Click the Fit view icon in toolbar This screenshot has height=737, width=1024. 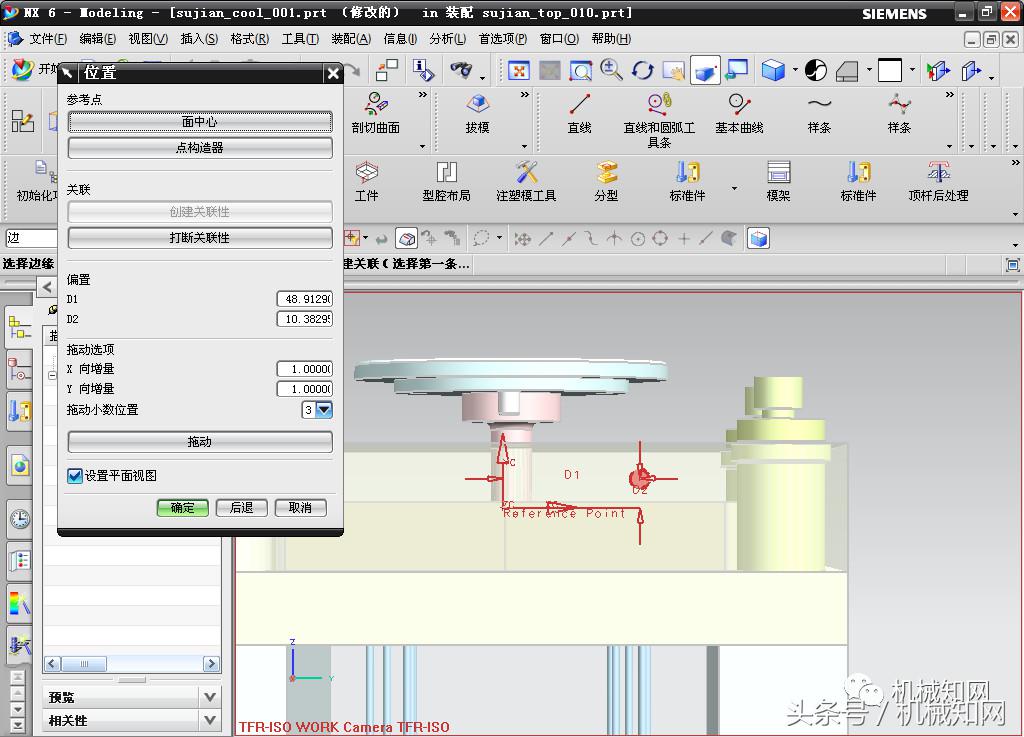[x=519, y=71]
